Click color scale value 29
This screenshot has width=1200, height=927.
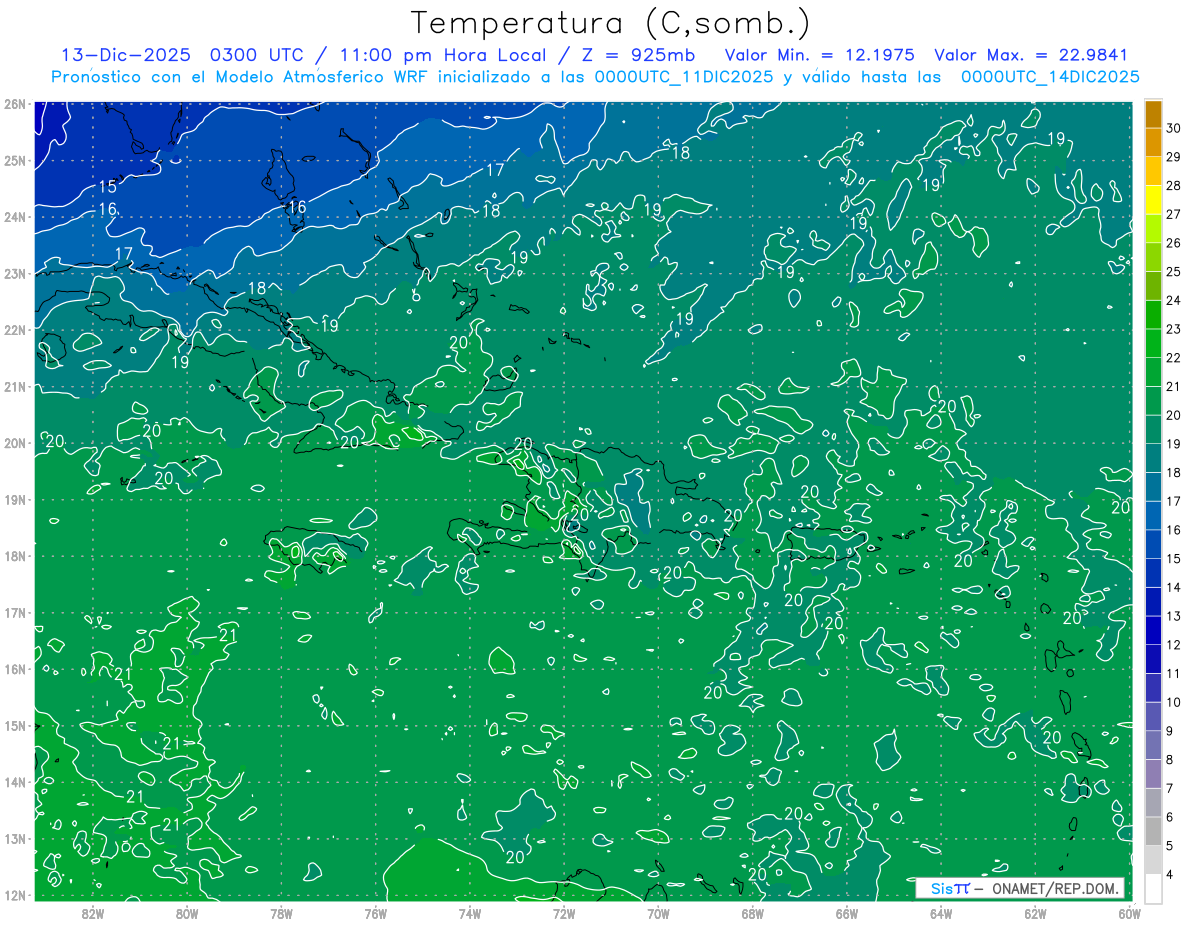1174,157
